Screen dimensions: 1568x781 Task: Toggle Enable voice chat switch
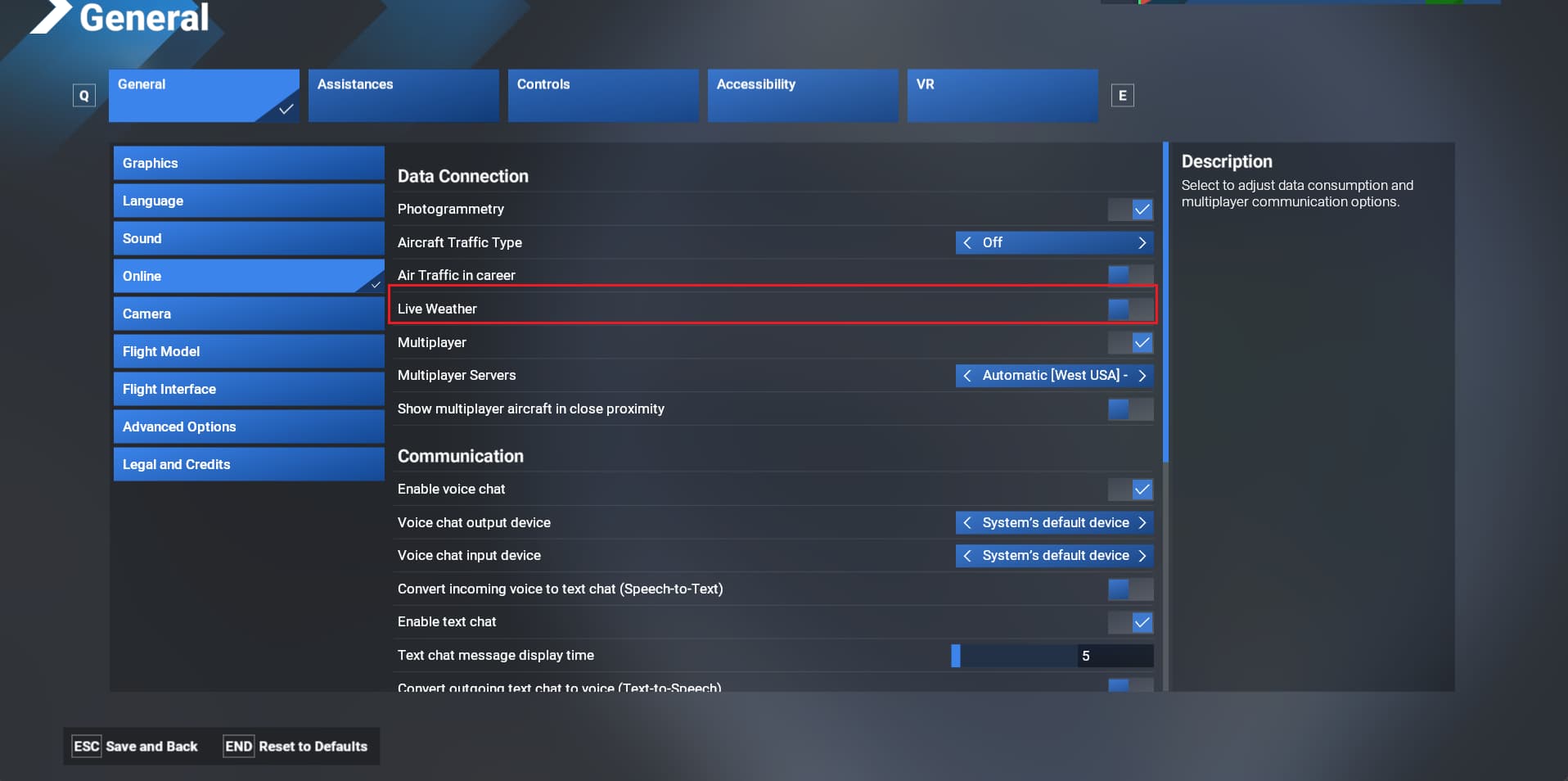point(1130,489)
